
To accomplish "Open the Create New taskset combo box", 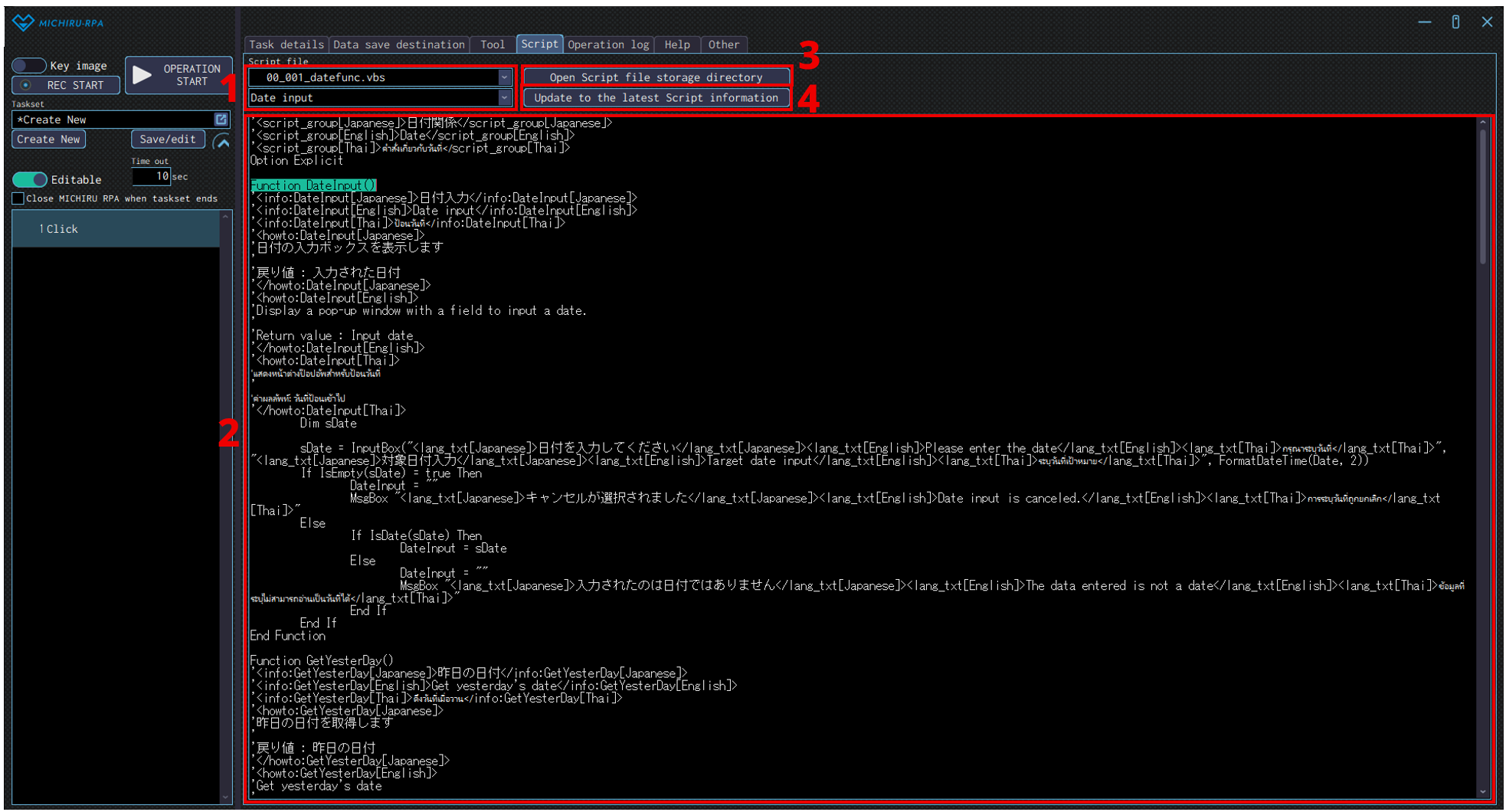I will tap(115, 120).
